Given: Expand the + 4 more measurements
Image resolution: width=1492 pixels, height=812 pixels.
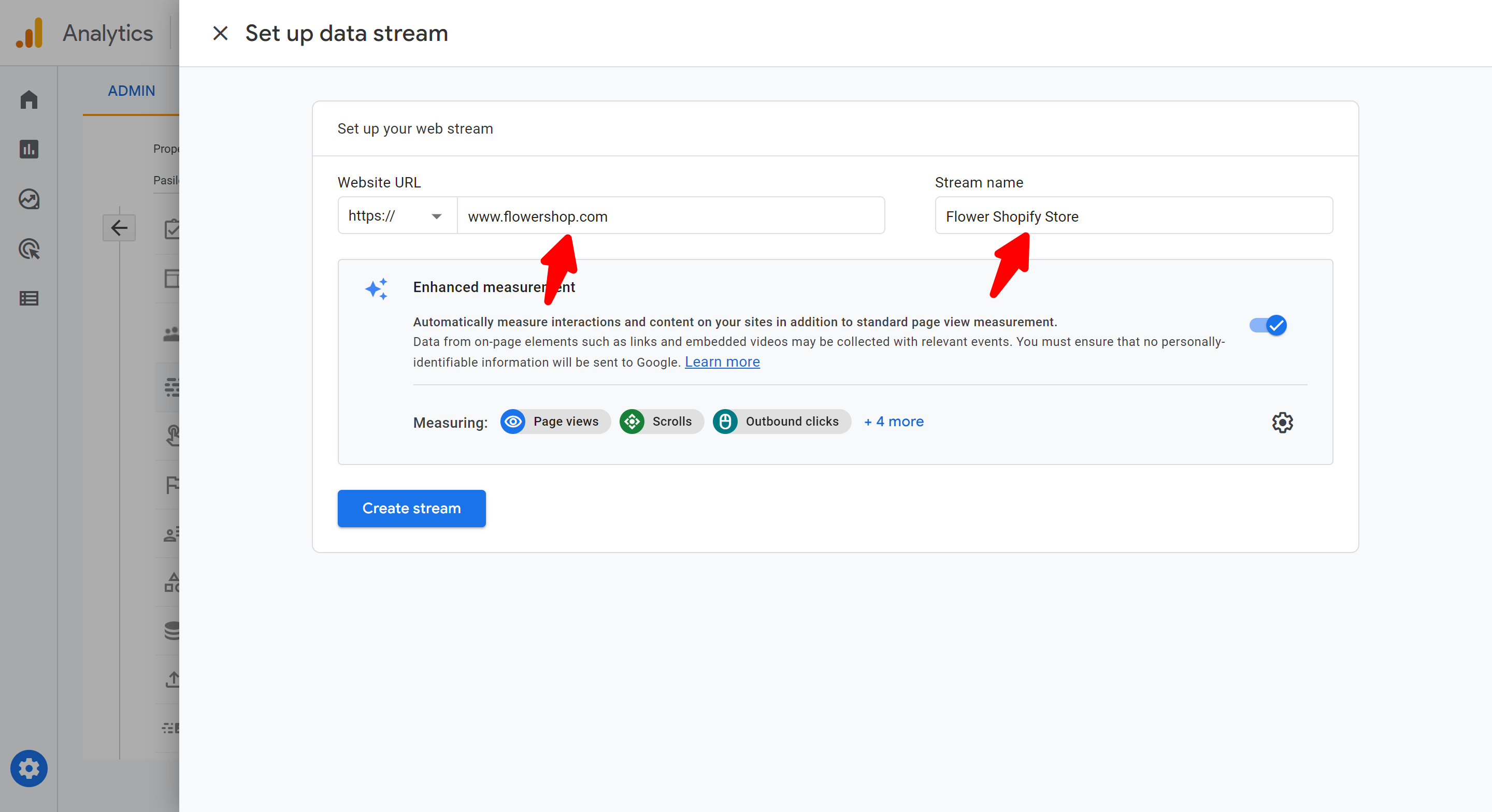Looking at the screenshot, I should point(894,422).
